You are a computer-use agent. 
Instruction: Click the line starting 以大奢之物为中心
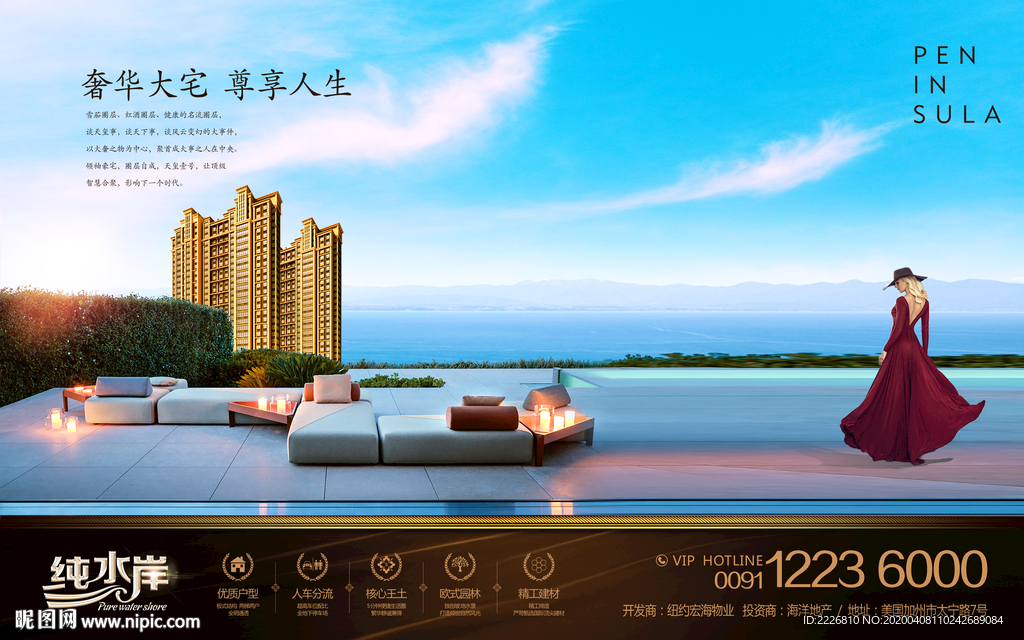(x=161, y=149)
